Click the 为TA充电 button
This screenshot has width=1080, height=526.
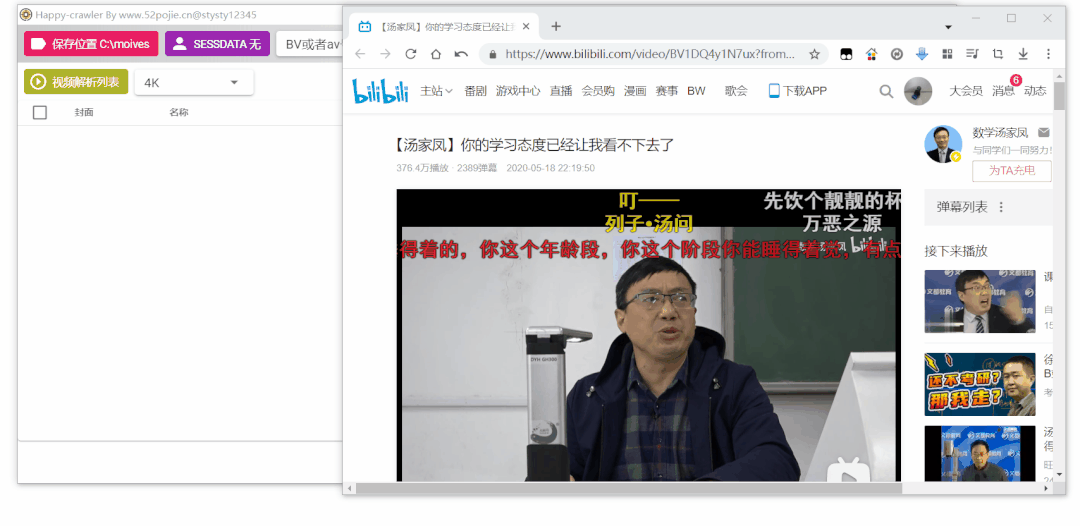click(1012, 171)
